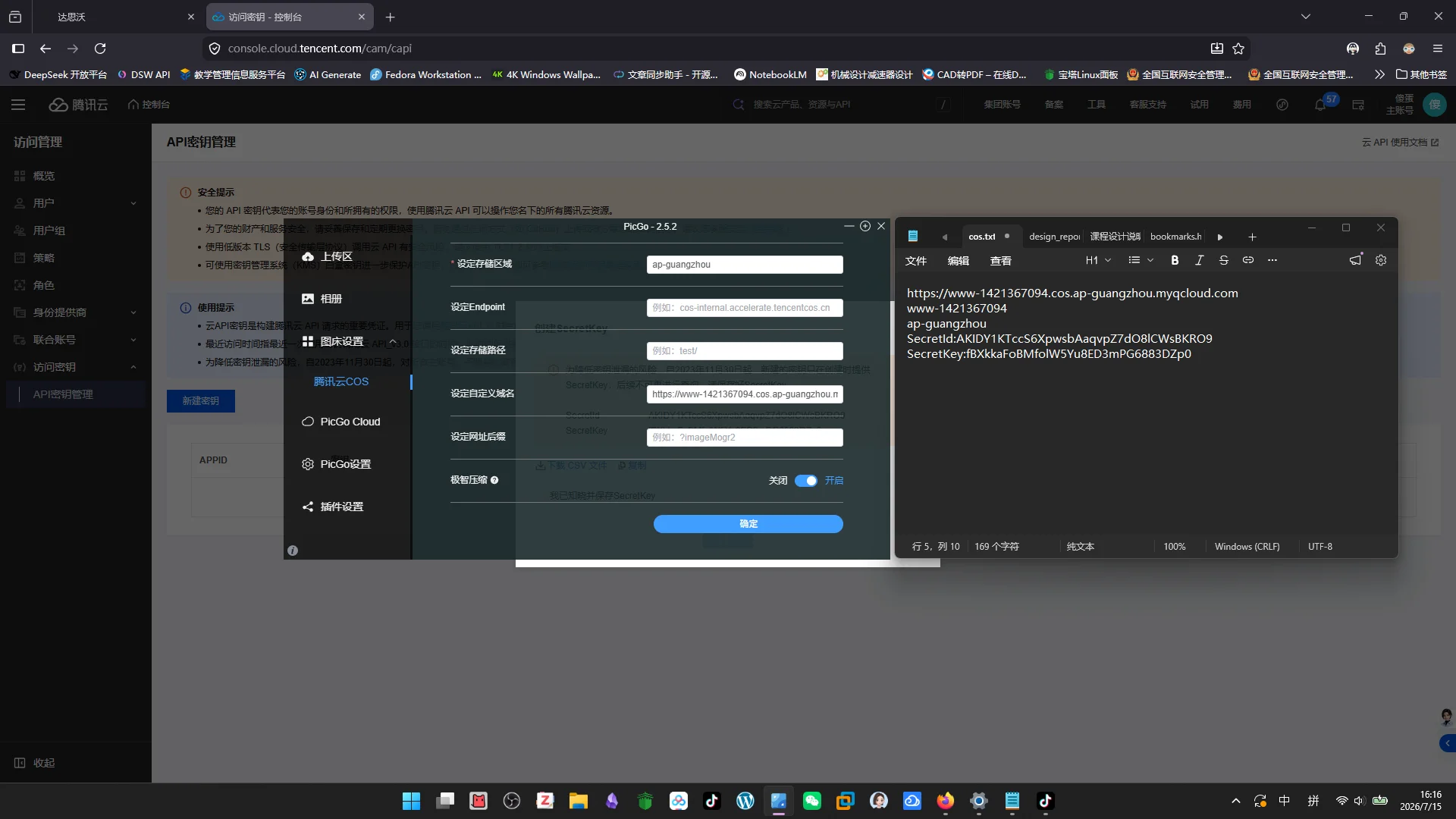Reload the browser page

100,49
